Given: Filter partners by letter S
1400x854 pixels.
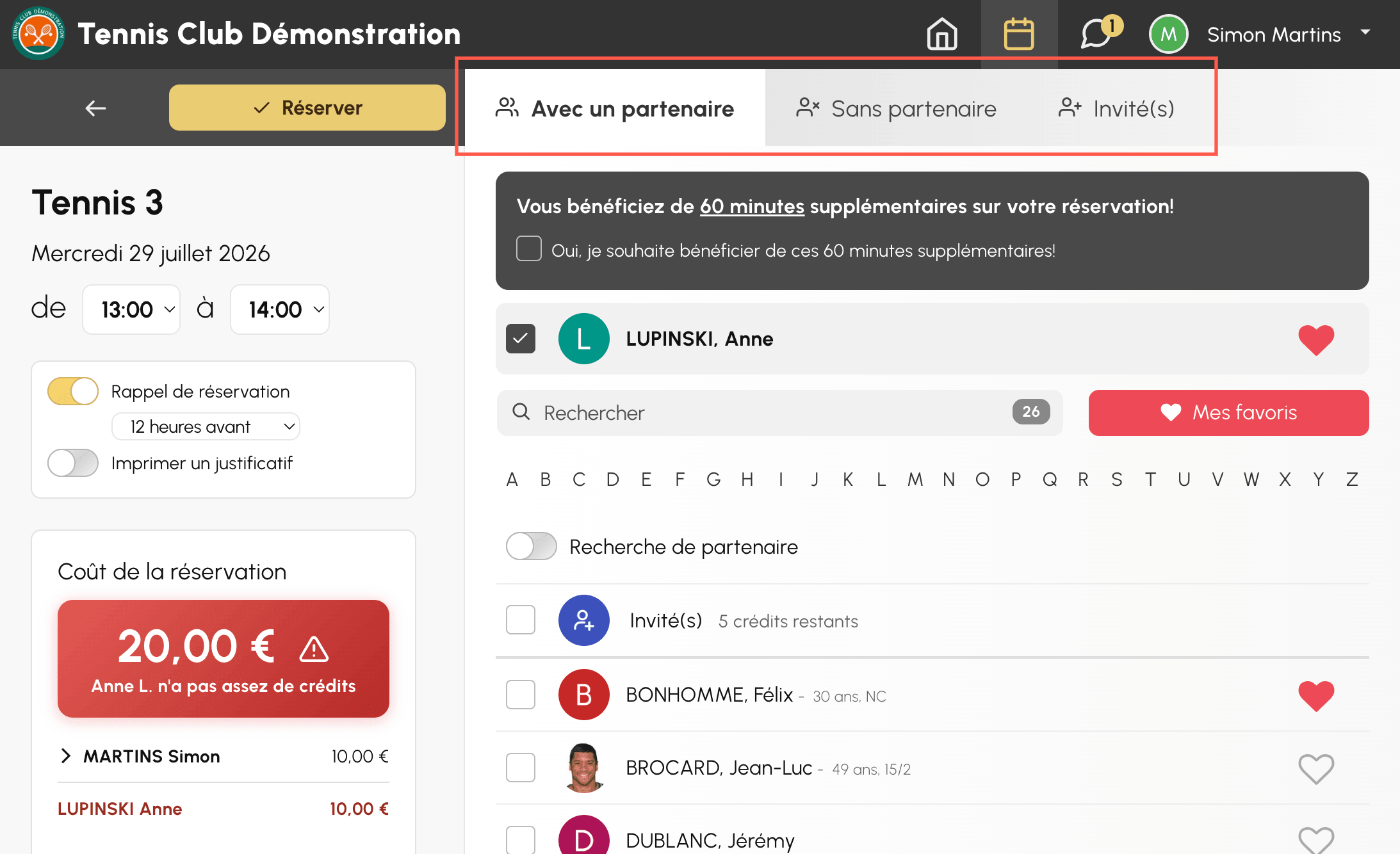Looking at the screenshot, I should (1117, 479).
